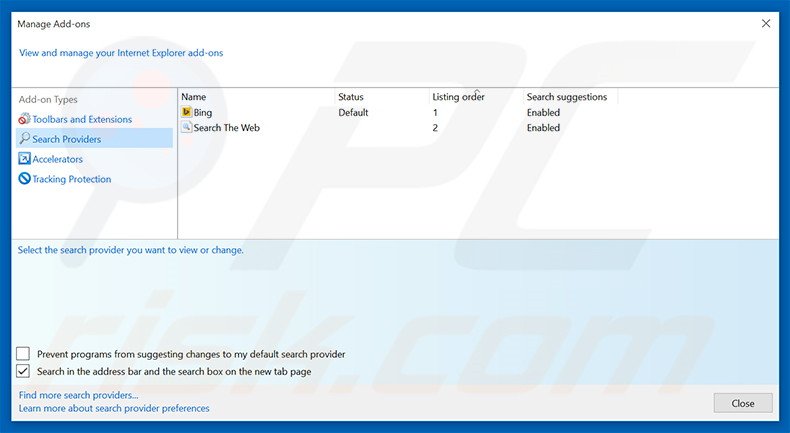Switch to Accelerators add-on type
The image size is (790, 433).
click(x=57, y=159)
